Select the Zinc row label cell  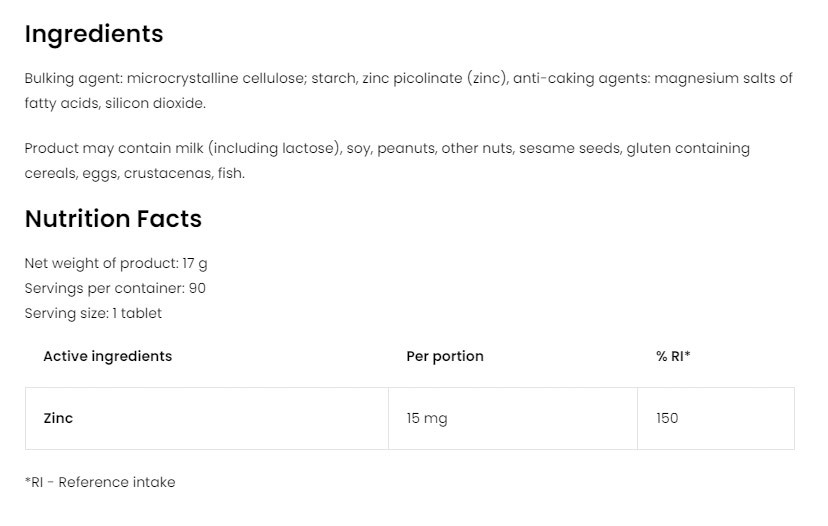point(58,418)
